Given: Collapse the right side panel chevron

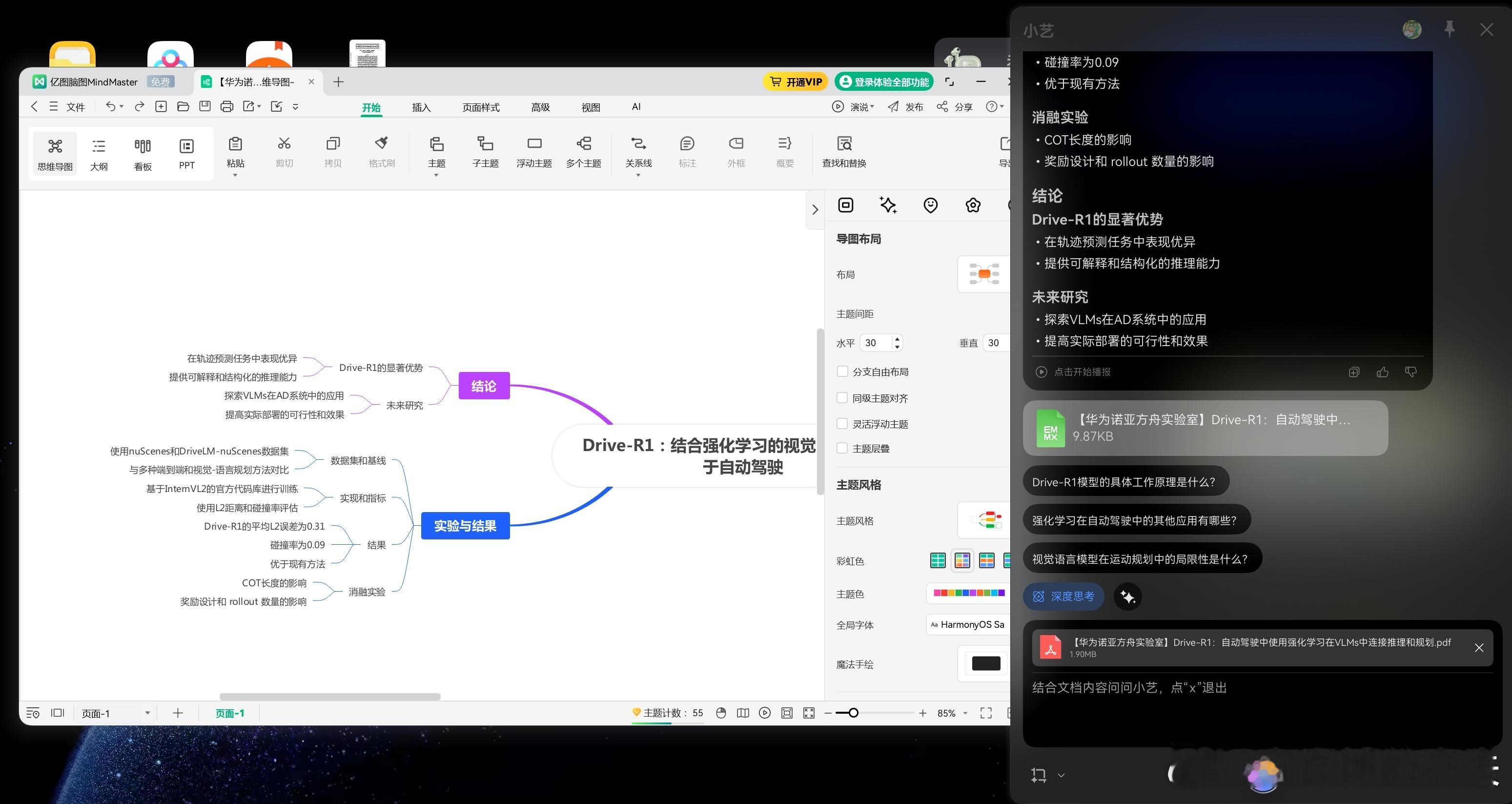Looking at the screenshot, I should (x=815, y=209).
